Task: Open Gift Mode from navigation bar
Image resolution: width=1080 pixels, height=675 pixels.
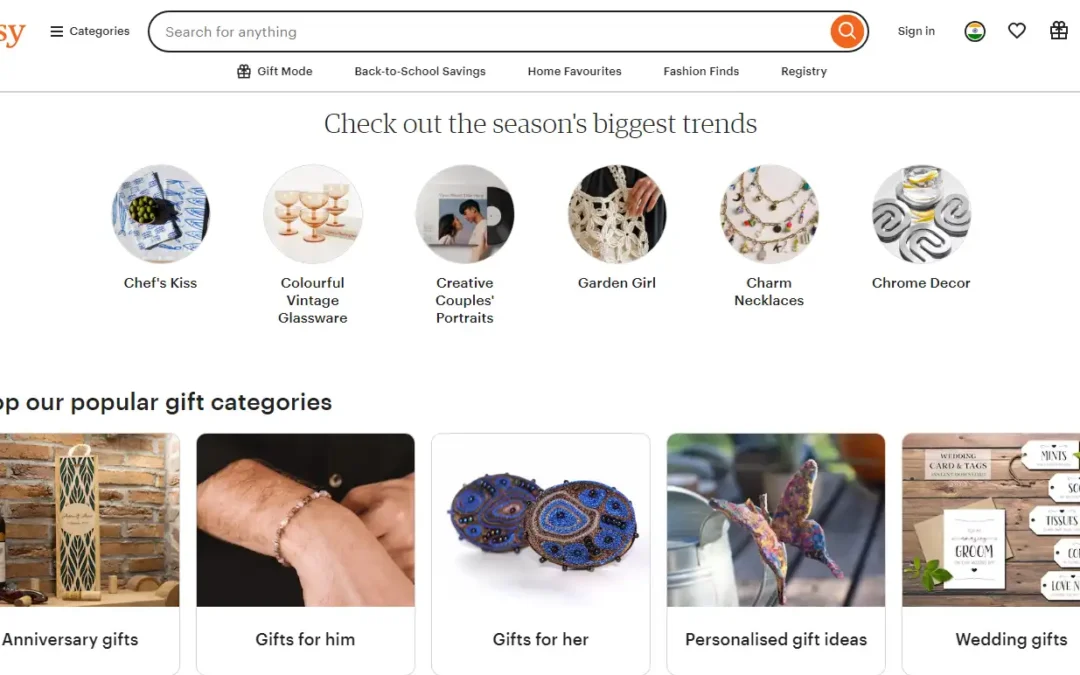Action: tap(275, 71)
